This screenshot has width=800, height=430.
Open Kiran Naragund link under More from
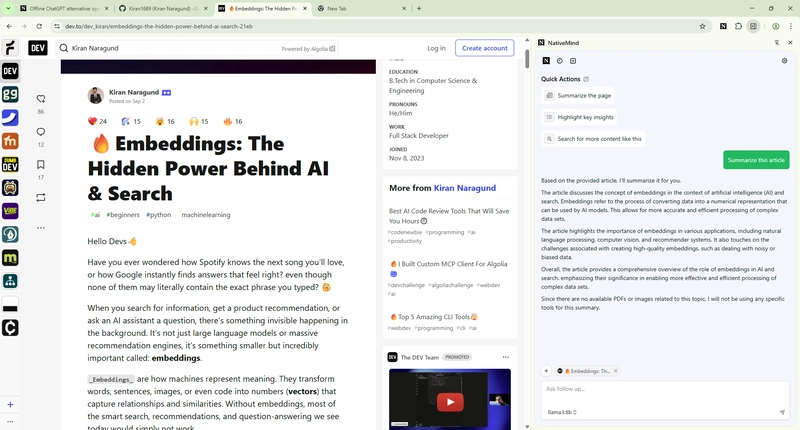click(465, 188)
